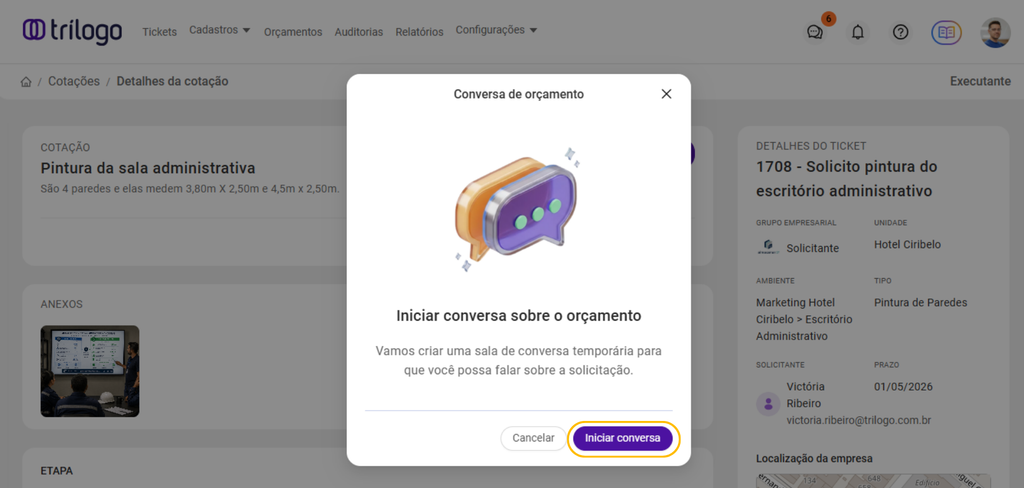
Task: Expand the Cadastros dropdown menu
Action: (x=220, y=30)
